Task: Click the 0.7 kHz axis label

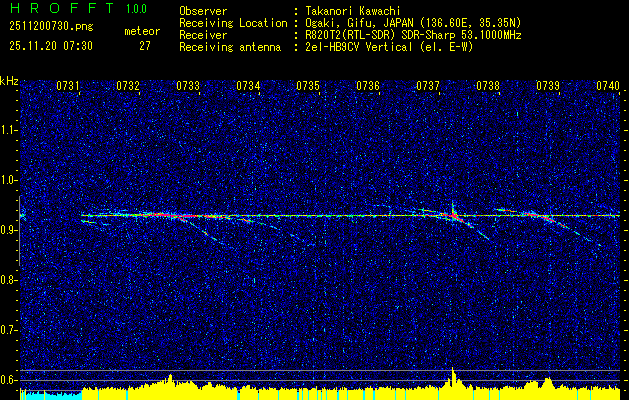Action: pyautogui.click(x=8, y=330)
